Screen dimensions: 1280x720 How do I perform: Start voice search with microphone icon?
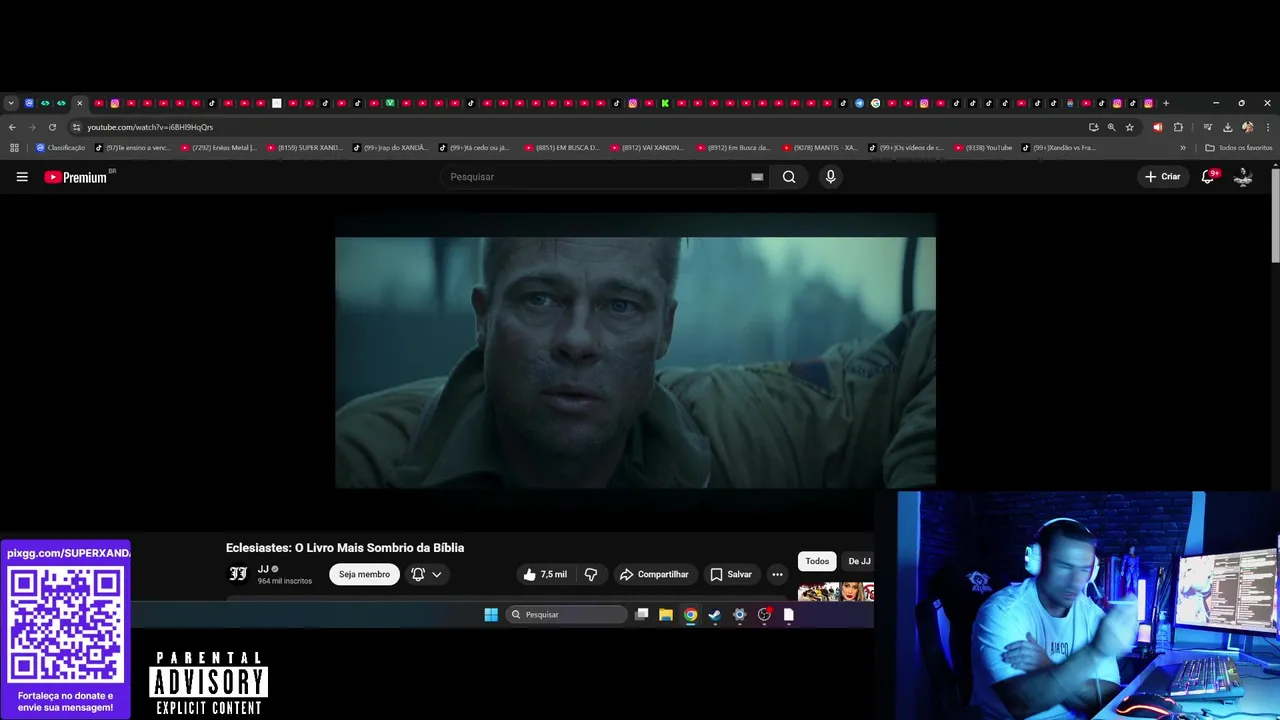click(x=830, y=177)
